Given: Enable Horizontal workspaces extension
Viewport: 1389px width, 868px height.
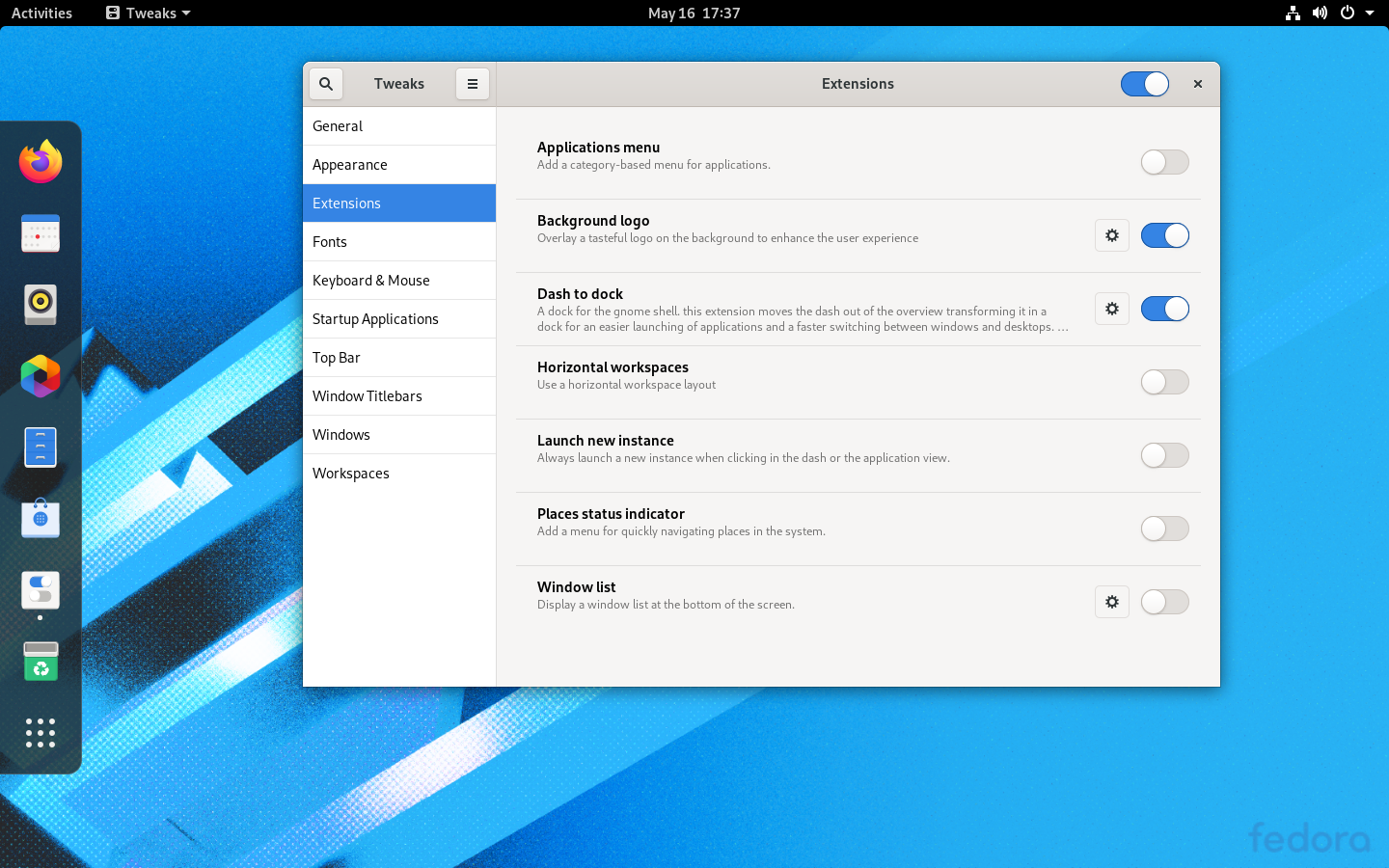Looking at the screenshot, I should coord(1165,382).
